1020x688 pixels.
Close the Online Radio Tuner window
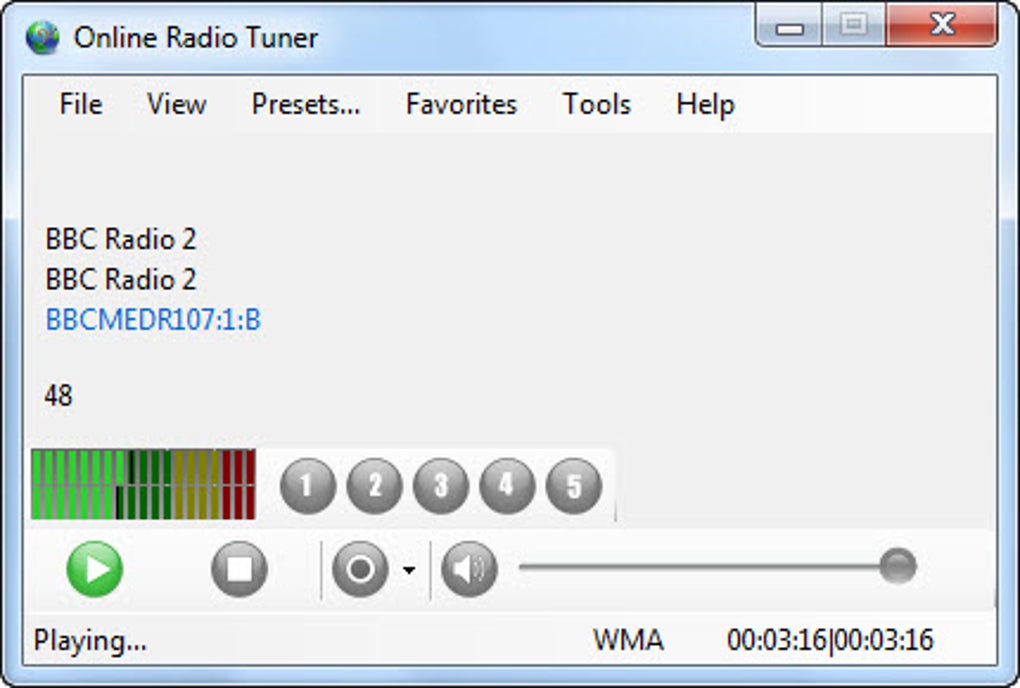pyautogui.click(x=942, y=26)
